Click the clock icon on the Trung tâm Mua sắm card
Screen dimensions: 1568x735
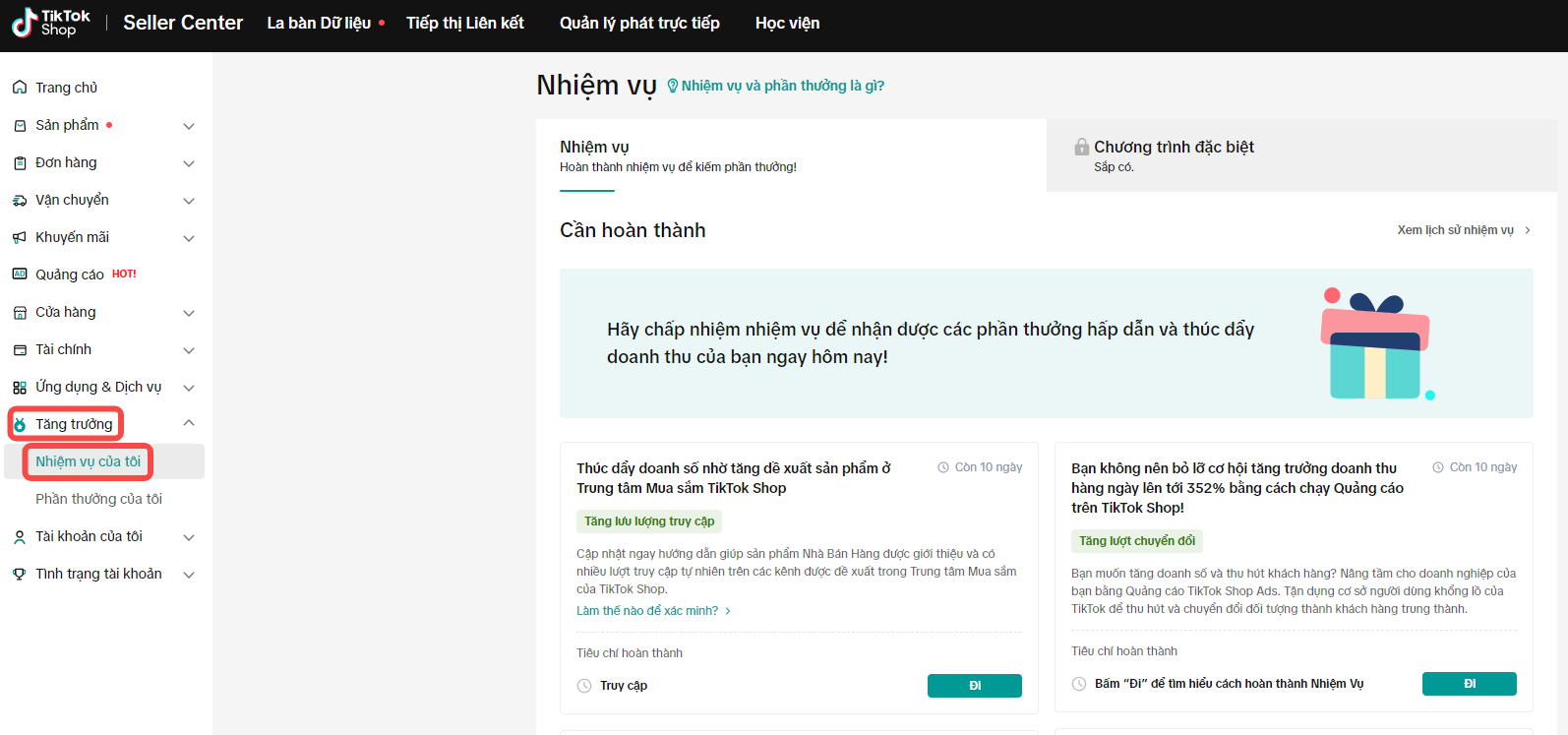943,467
